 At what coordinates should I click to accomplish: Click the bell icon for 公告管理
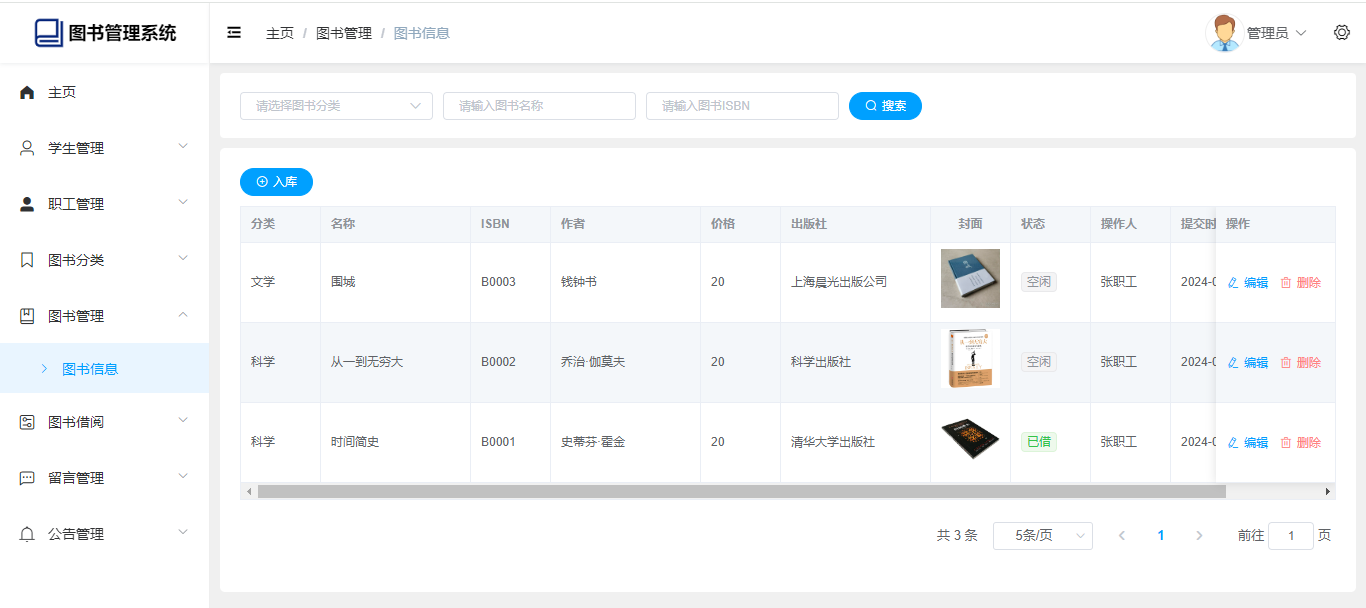click(27, 534)
